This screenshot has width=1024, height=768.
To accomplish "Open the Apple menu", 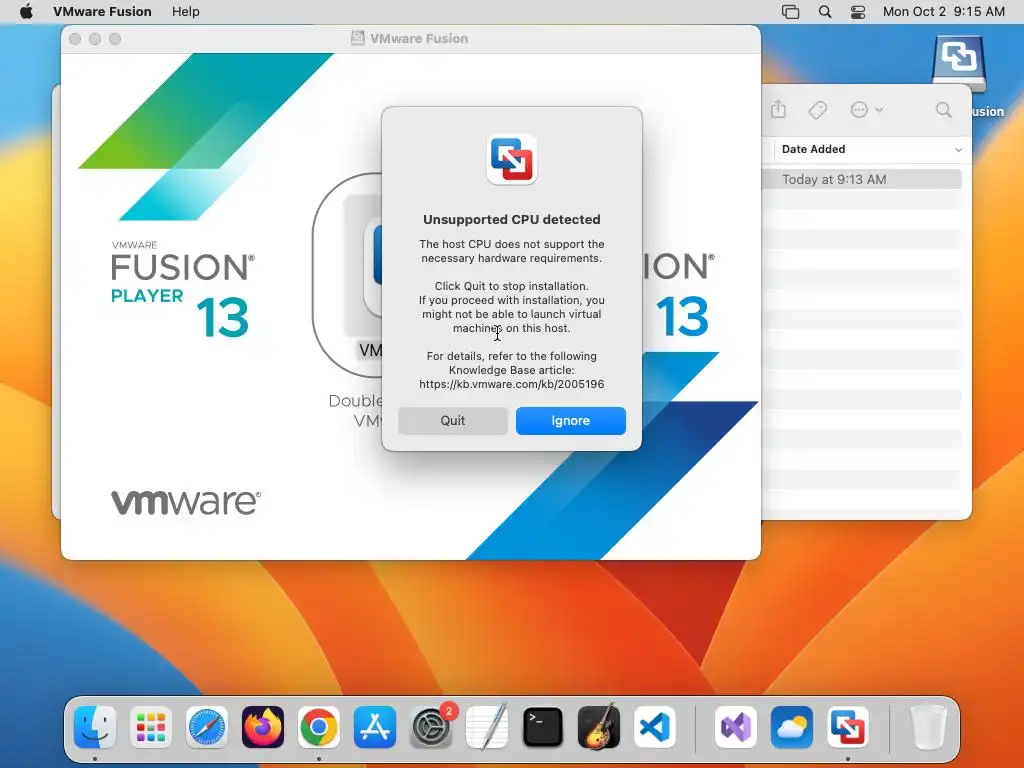I will [26, 12].
